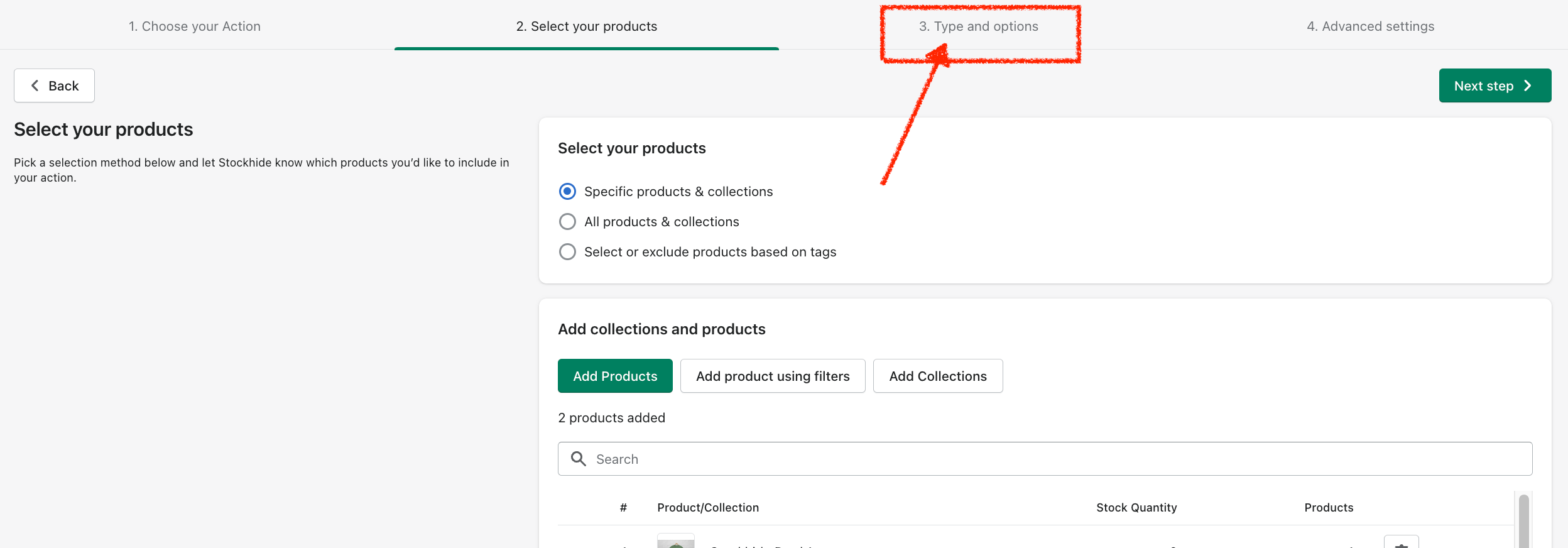
Task: Select Specific products & collections radio
Action: (x=567, y=192)
